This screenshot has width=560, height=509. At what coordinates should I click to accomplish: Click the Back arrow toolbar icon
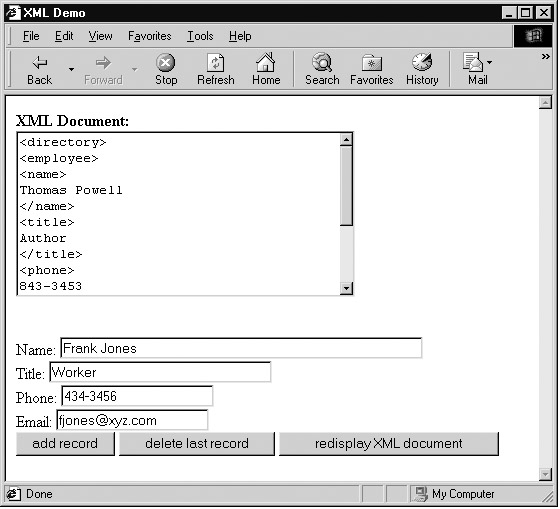pyautogui.click(x=40, y=63)
